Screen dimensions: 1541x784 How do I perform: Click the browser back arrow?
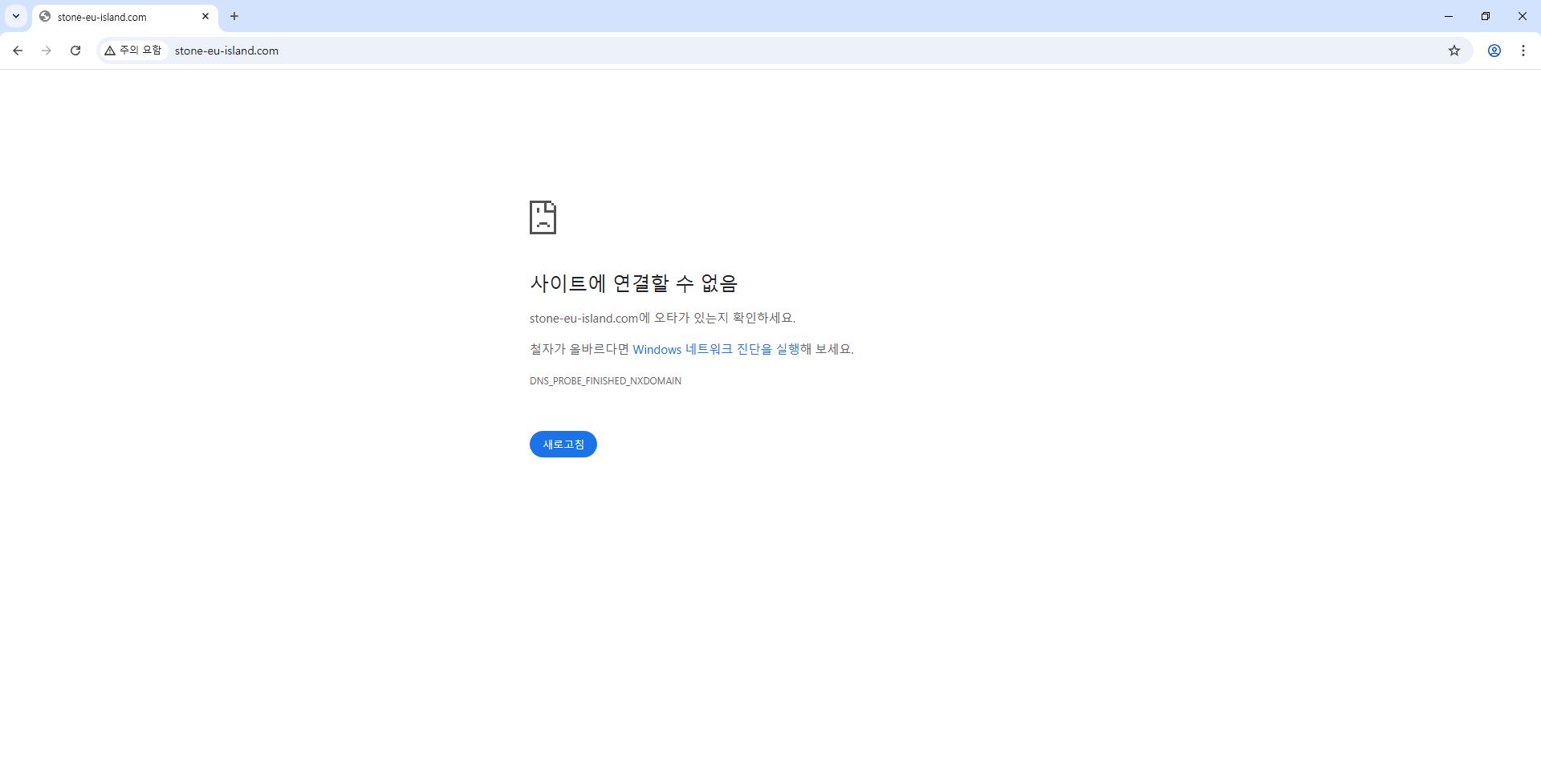point(18,51)
